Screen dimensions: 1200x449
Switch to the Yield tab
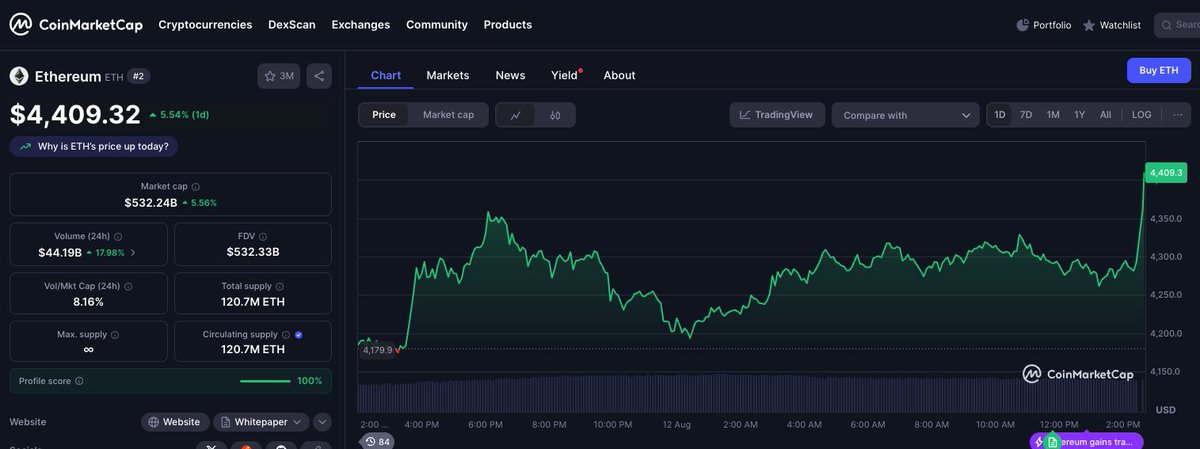[x=565, y=75]
